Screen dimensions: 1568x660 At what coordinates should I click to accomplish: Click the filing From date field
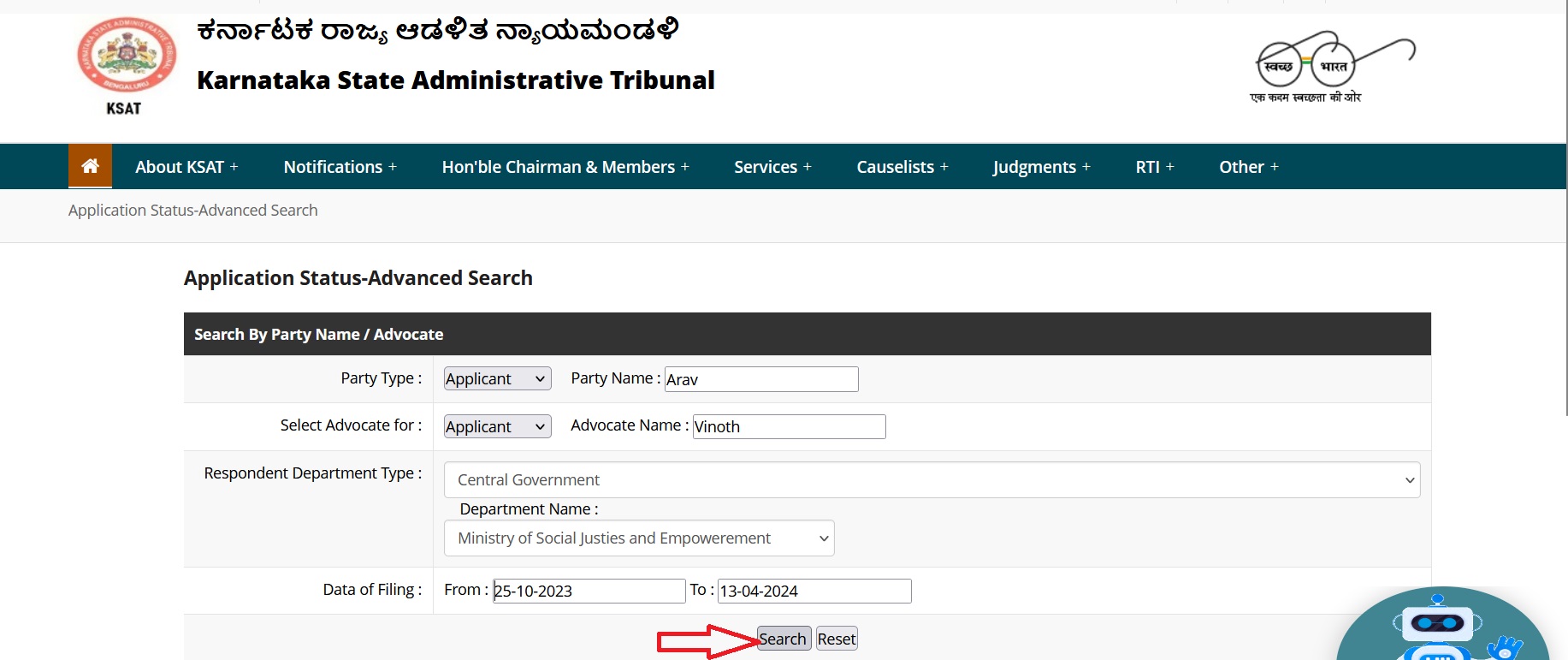click(x=589, y=591)
